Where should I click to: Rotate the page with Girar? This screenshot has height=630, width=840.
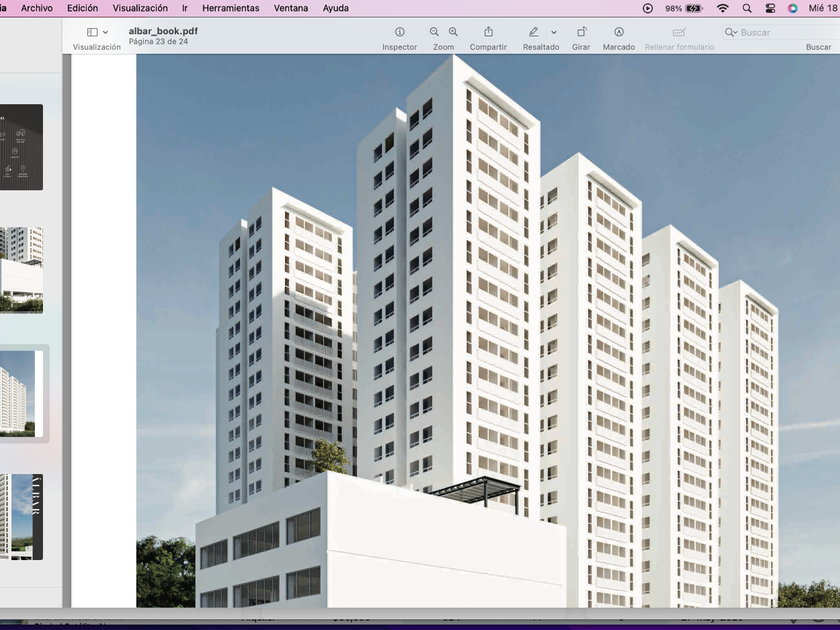581,33
